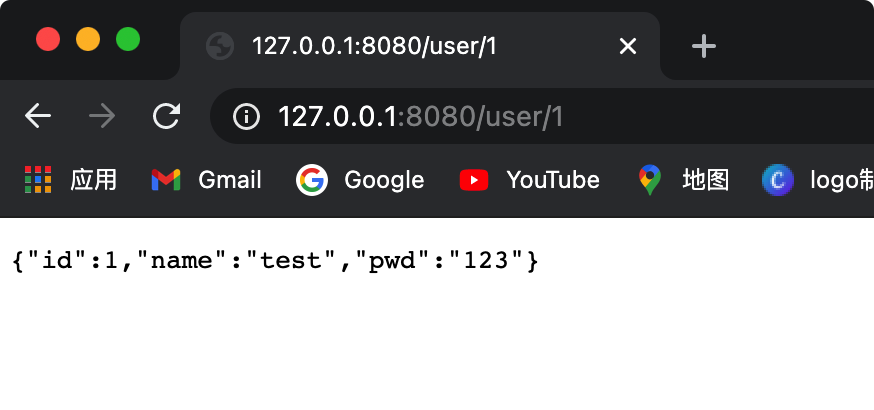Click the JSON response text on page
Viewport: 874px width, 410px height.
(276, 262)
